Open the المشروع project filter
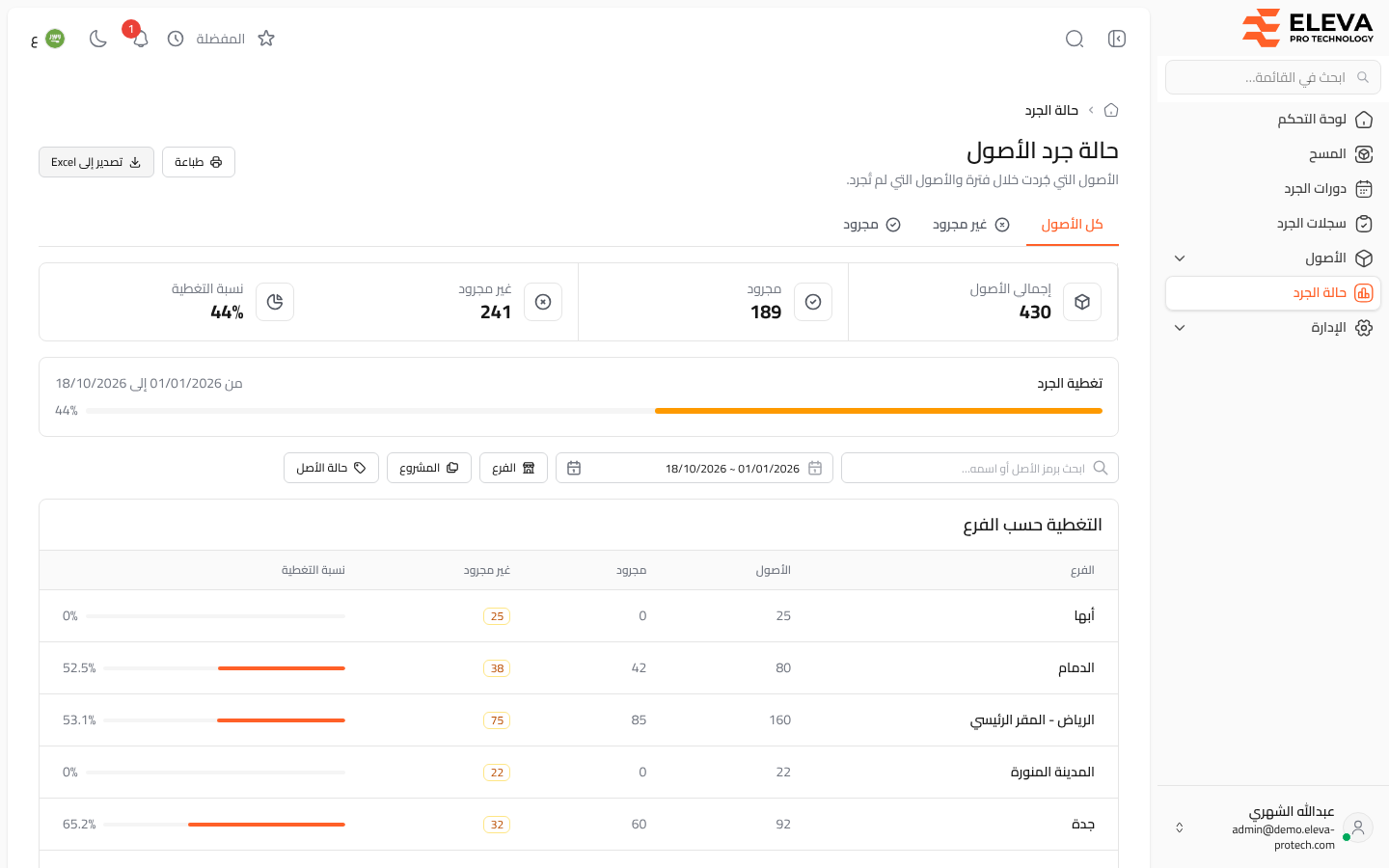Screen dimensions: 1389x868 429,468
